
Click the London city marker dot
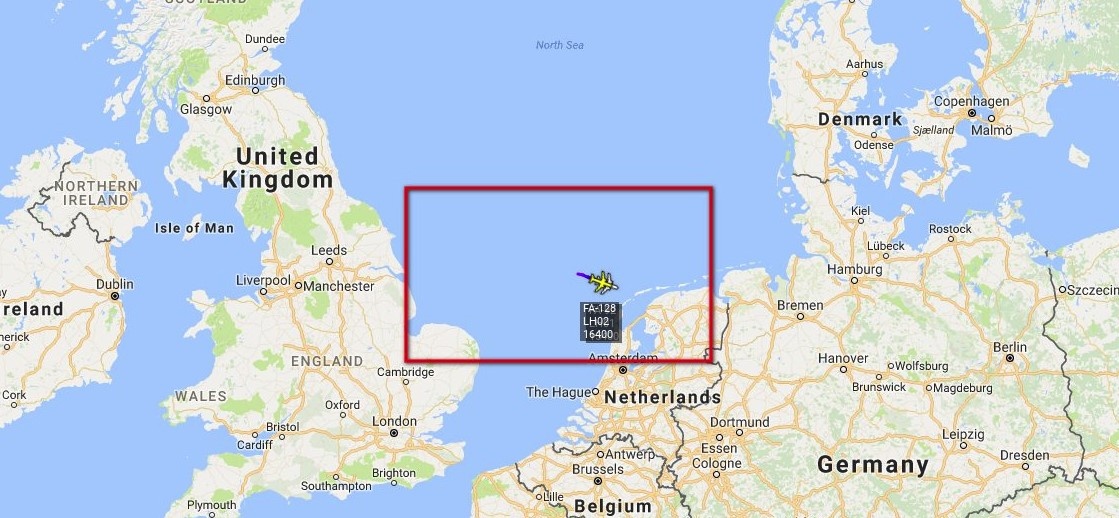393,433
